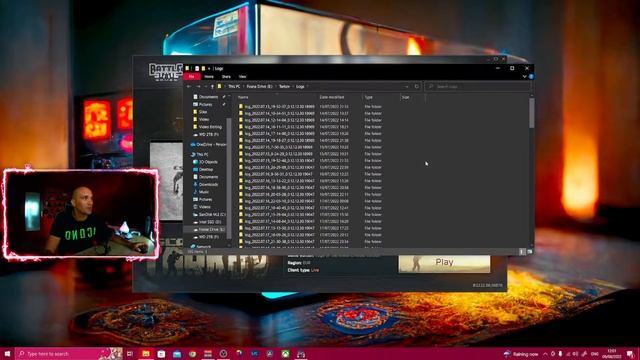The height and width of the screenshot is (360, 640).
Task: Show hidden system tray icons
Action: pyautogui.click(x=545, y=354)
